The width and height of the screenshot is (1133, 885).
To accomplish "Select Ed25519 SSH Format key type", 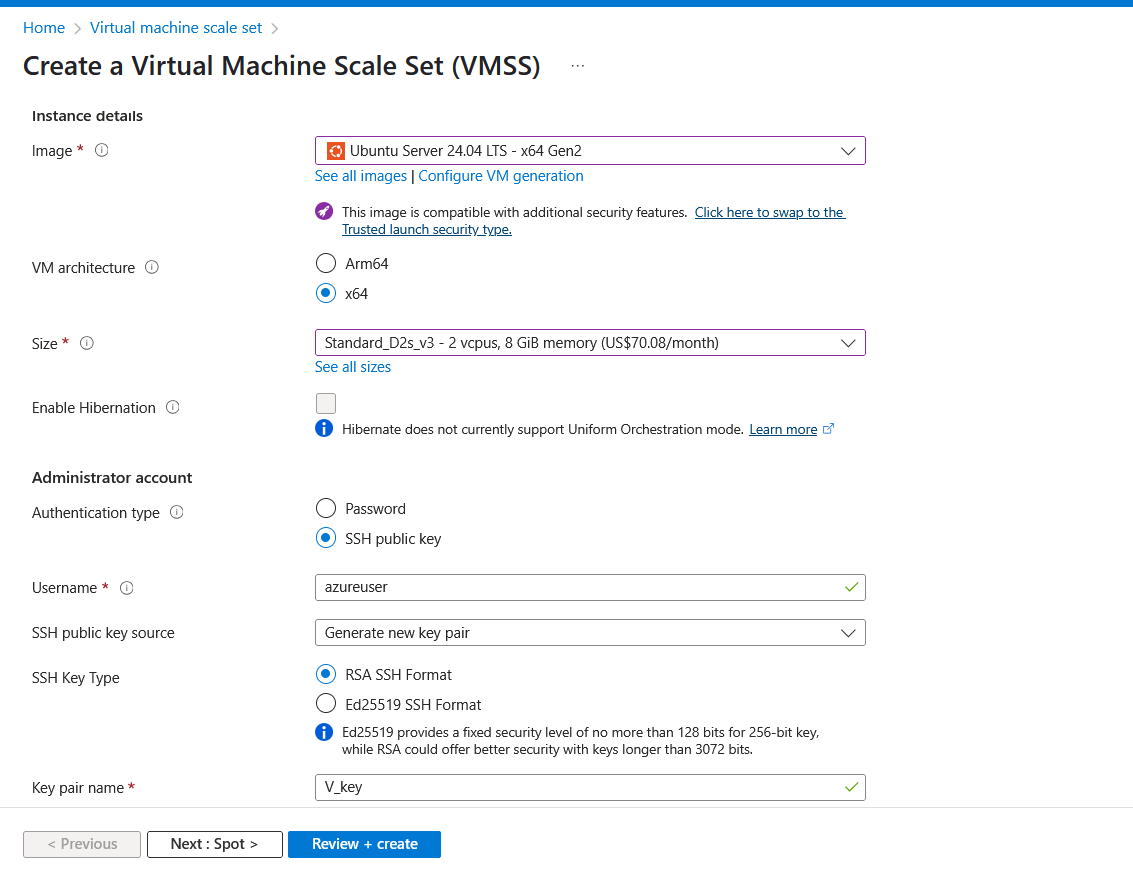I will click(x=326, y=704).
